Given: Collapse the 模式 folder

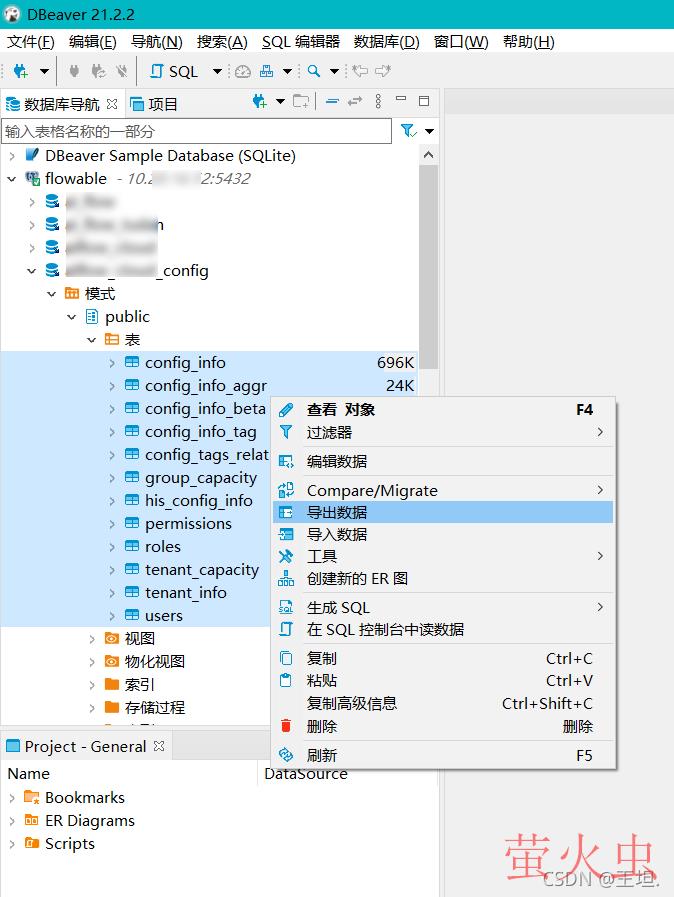Looking at the screenshot, I should pos(51,293).
